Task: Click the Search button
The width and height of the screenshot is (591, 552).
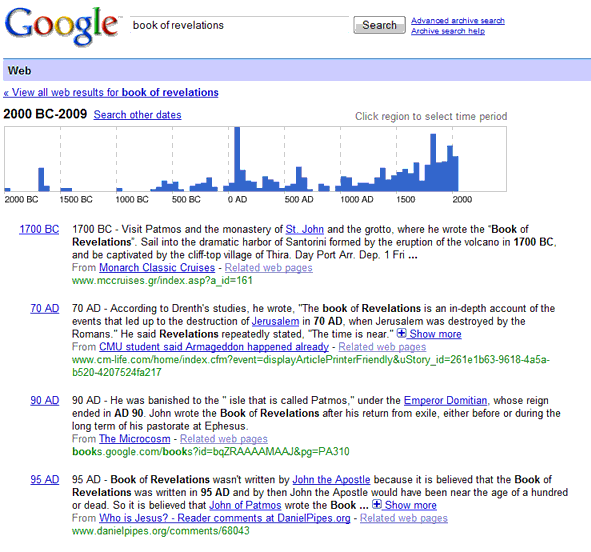Action: (x=379, y=25)
